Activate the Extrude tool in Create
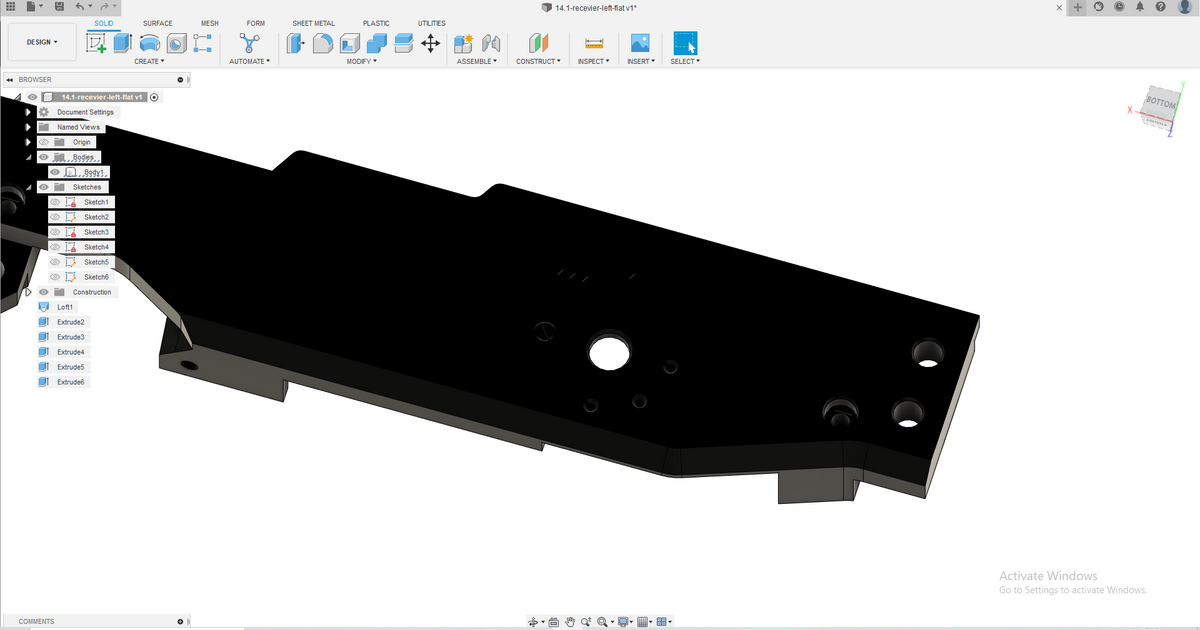The width and height of the screenshot is (1200, 630). pos(123,43)
